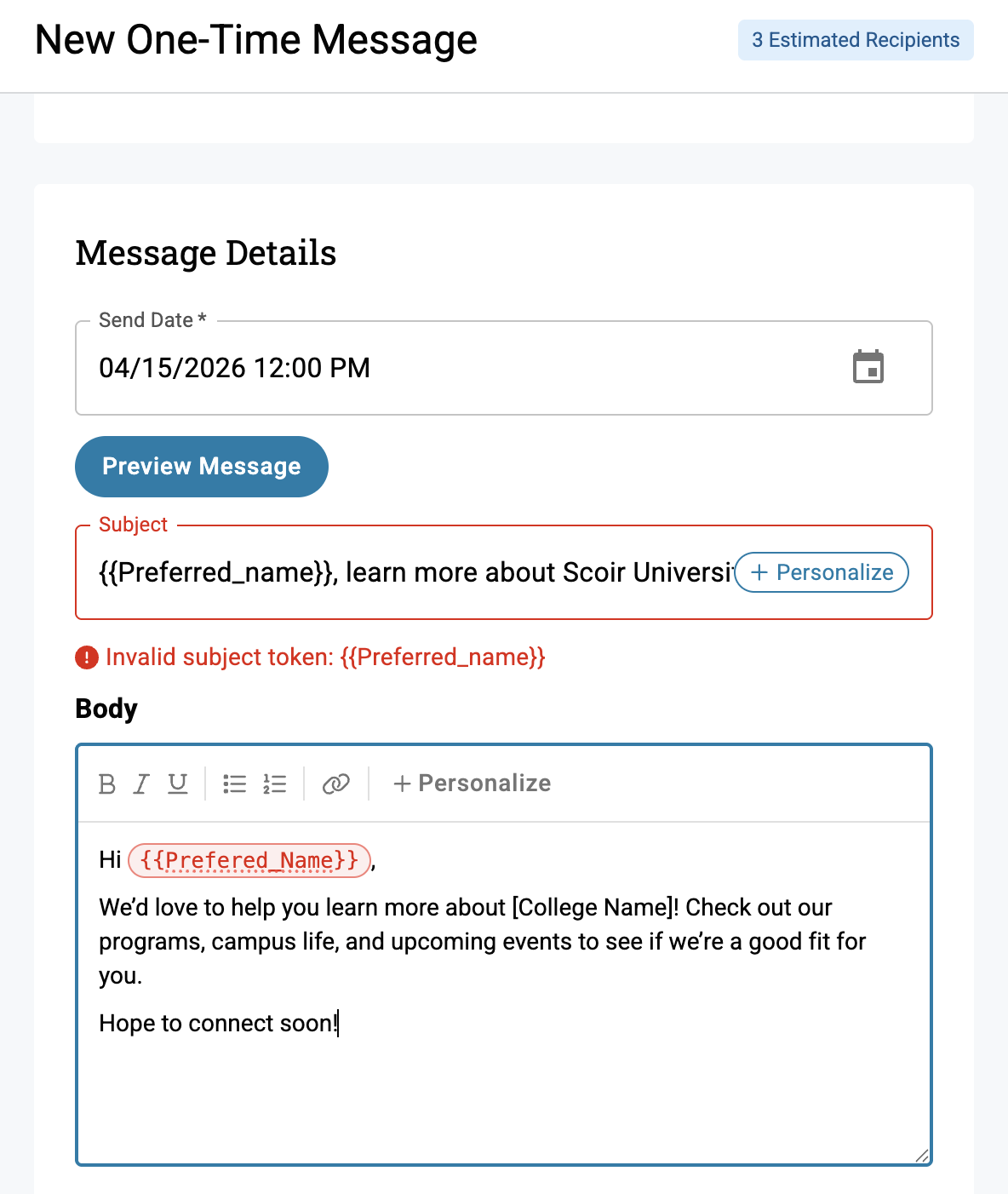Click the 3 Estimated Recipients badge
1008x1194 pixels.
click(x=856, y=40)
